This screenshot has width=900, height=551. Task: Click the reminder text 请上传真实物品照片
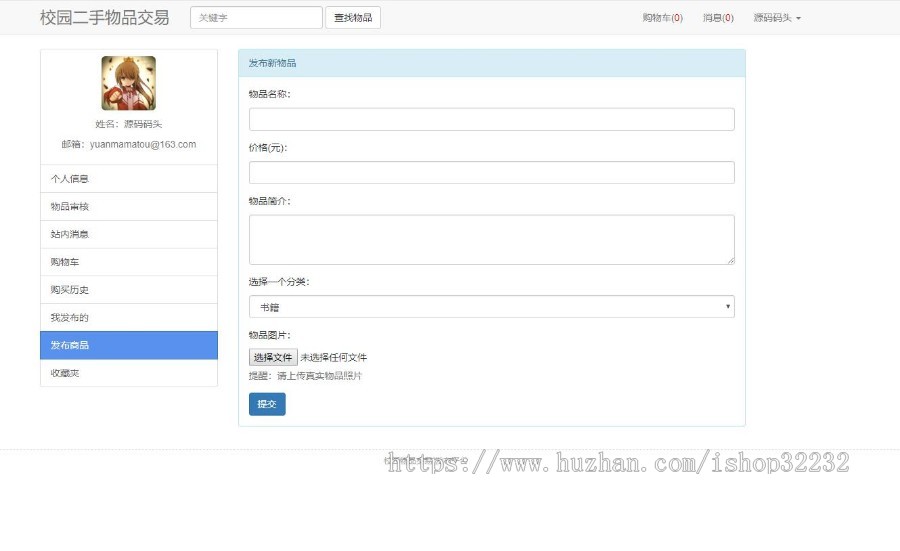319,376
